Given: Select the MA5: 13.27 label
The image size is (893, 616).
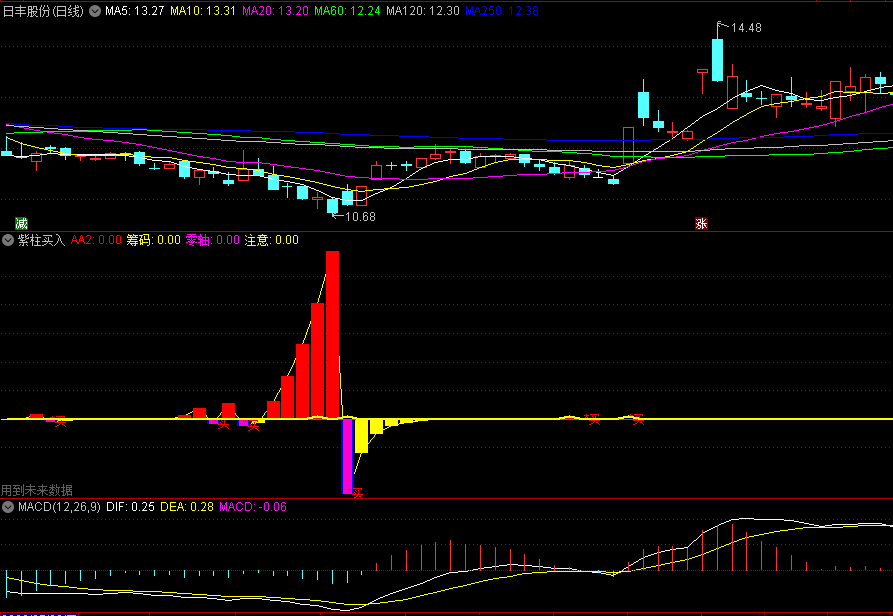Looking at the screenshot, I should (x=135, y=11).
